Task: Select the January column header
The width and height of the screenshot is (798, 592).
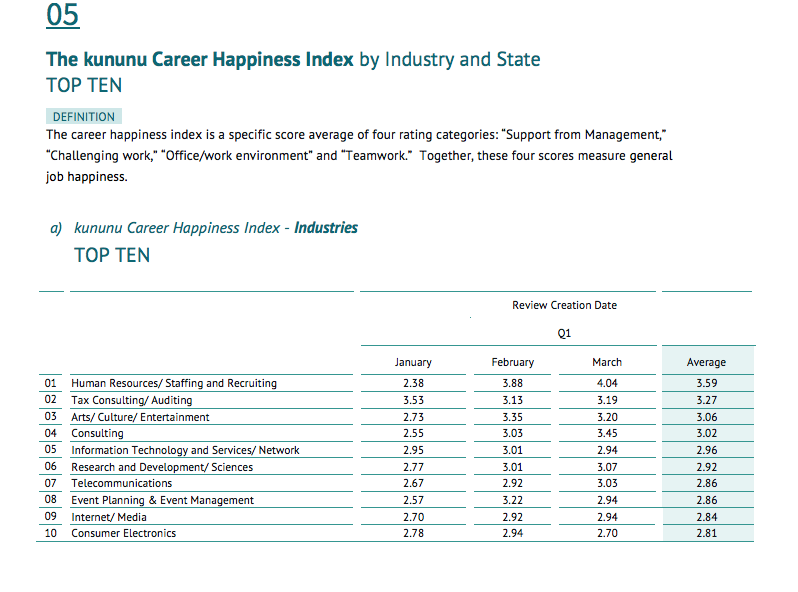Action: click(x=413, y=362)
